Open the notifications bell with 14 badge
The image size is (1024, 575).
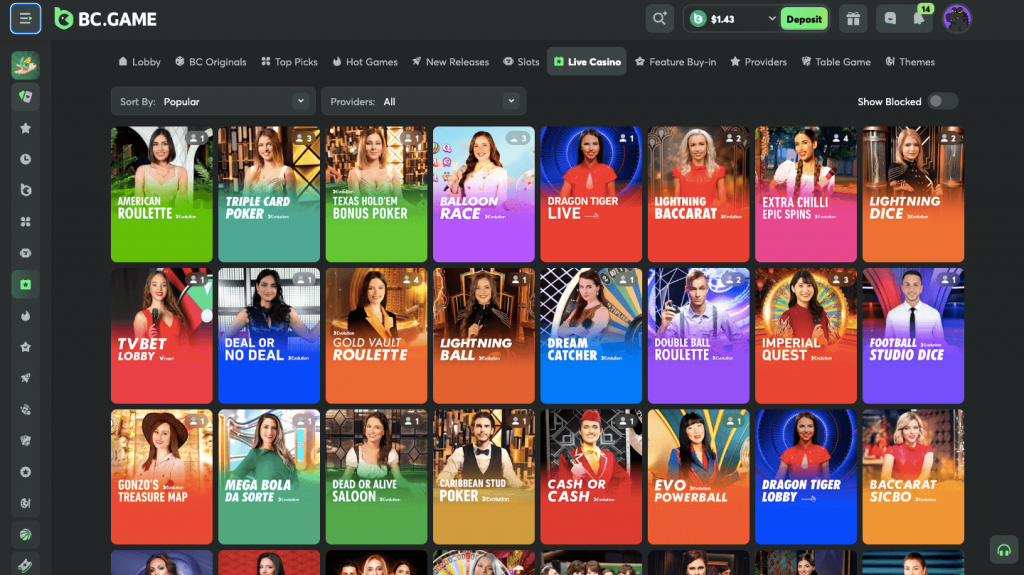[919, 18]
